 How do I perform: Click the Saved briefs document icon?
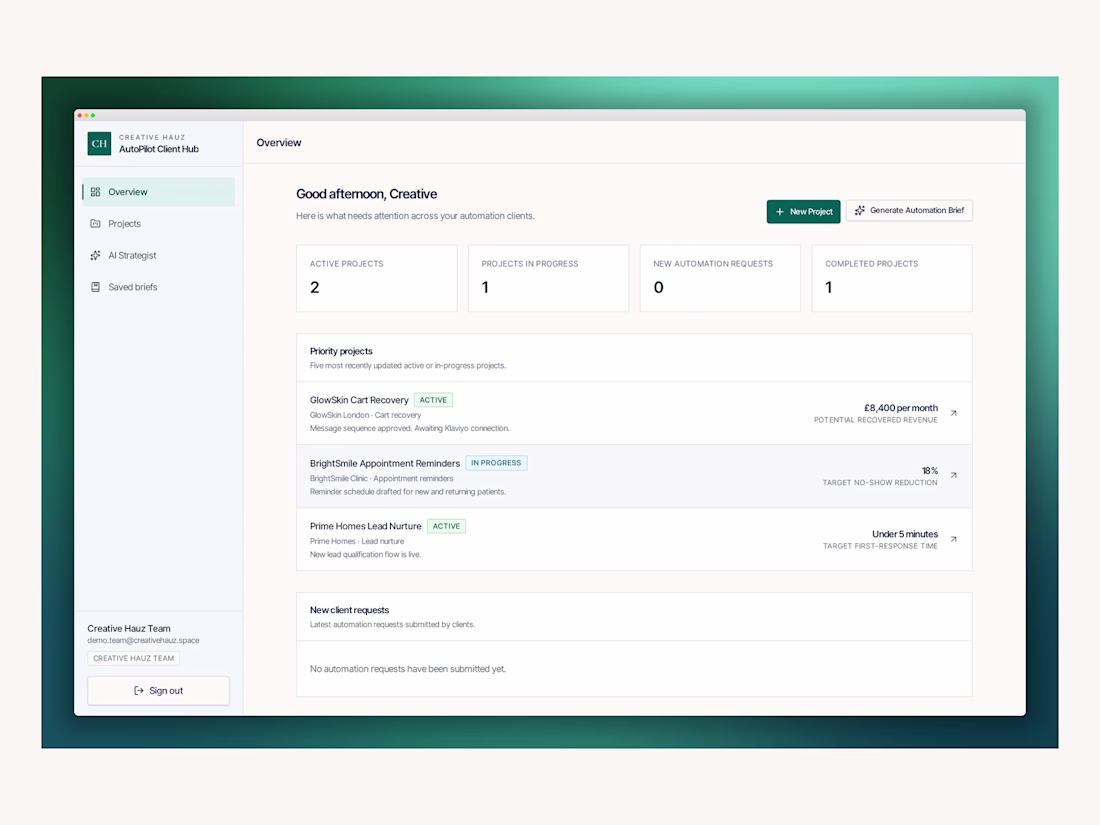(x=95, y=287)
